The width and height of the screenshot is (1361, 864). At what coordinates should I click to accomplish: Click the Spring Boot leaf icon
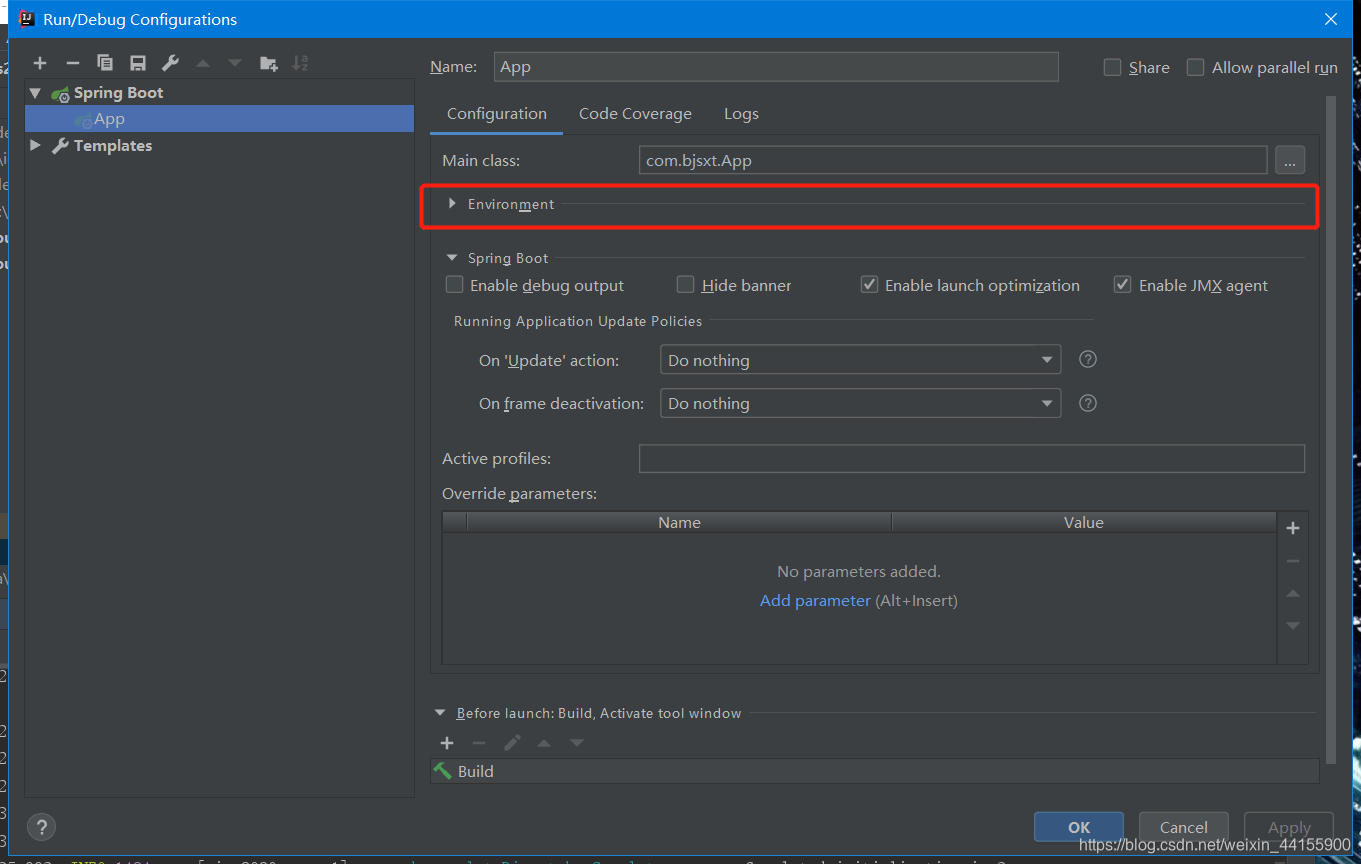[61, 93]
